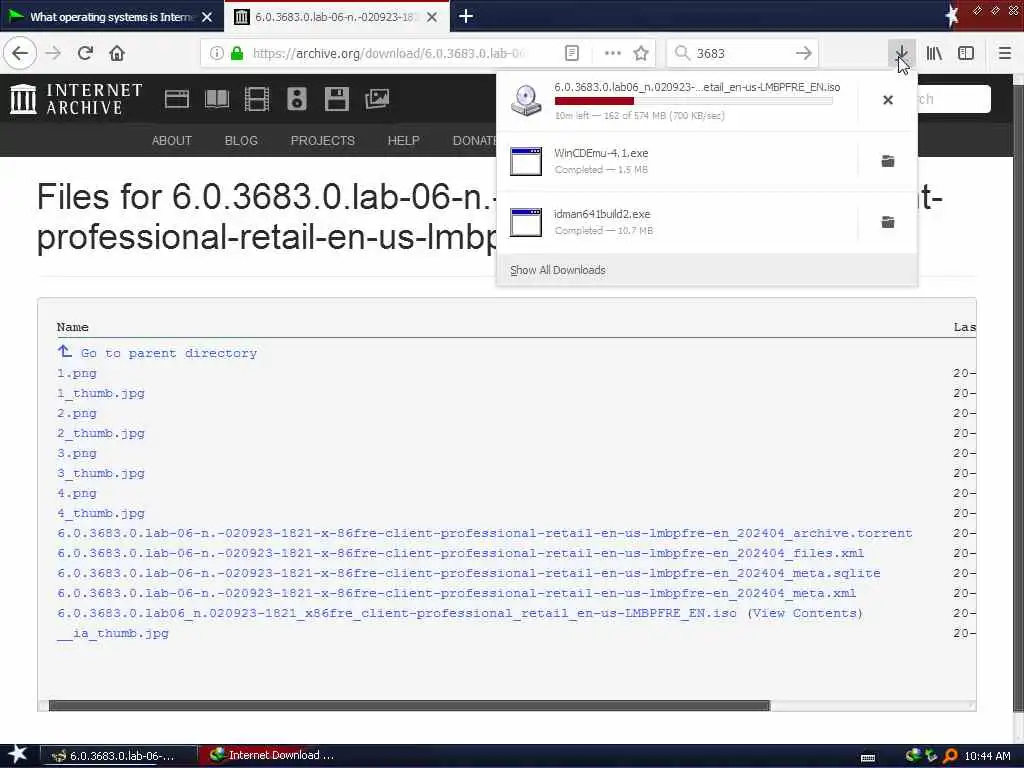The width and height of the screenshot is (1024, 768).
Task: Open the BLOG menu item
Action: [x=241, y=140]
